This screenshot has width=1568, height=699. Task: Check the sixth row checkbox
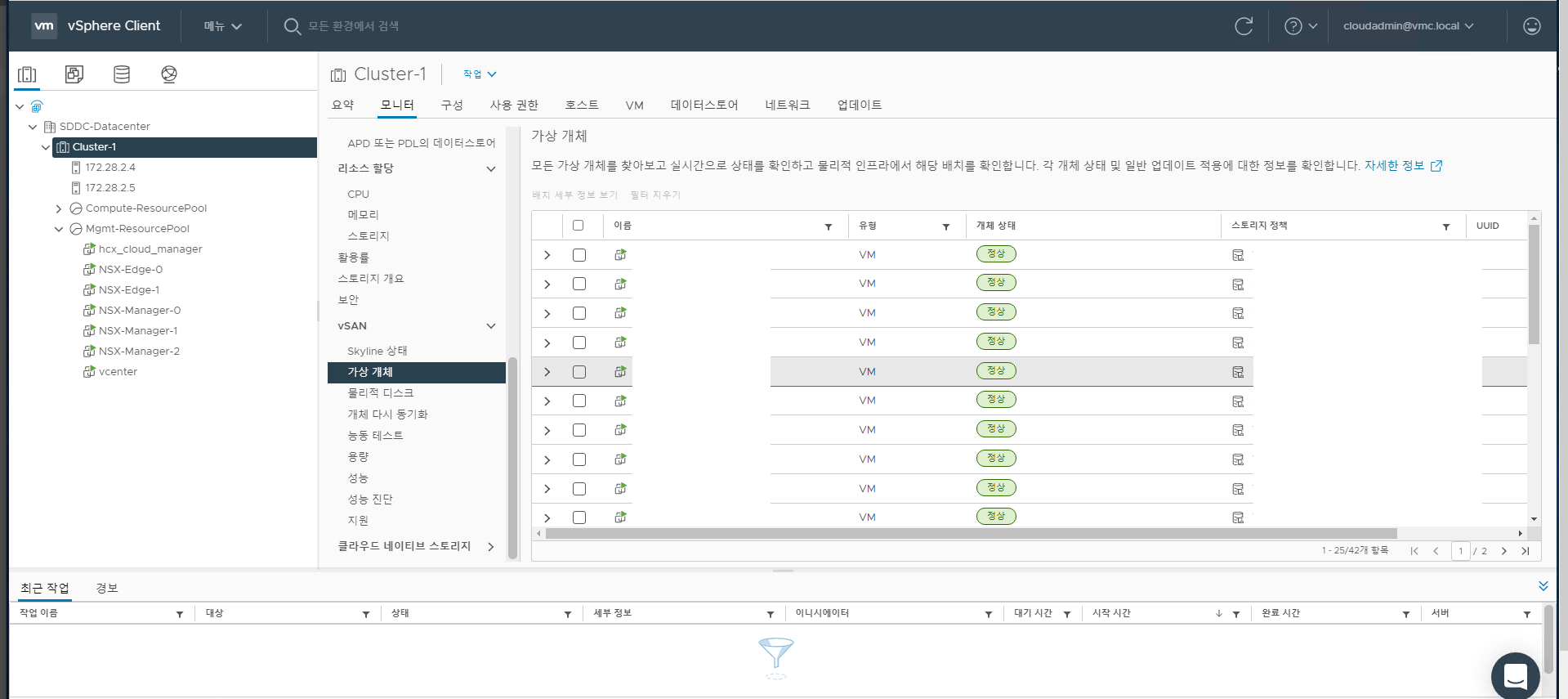point(579,401)
